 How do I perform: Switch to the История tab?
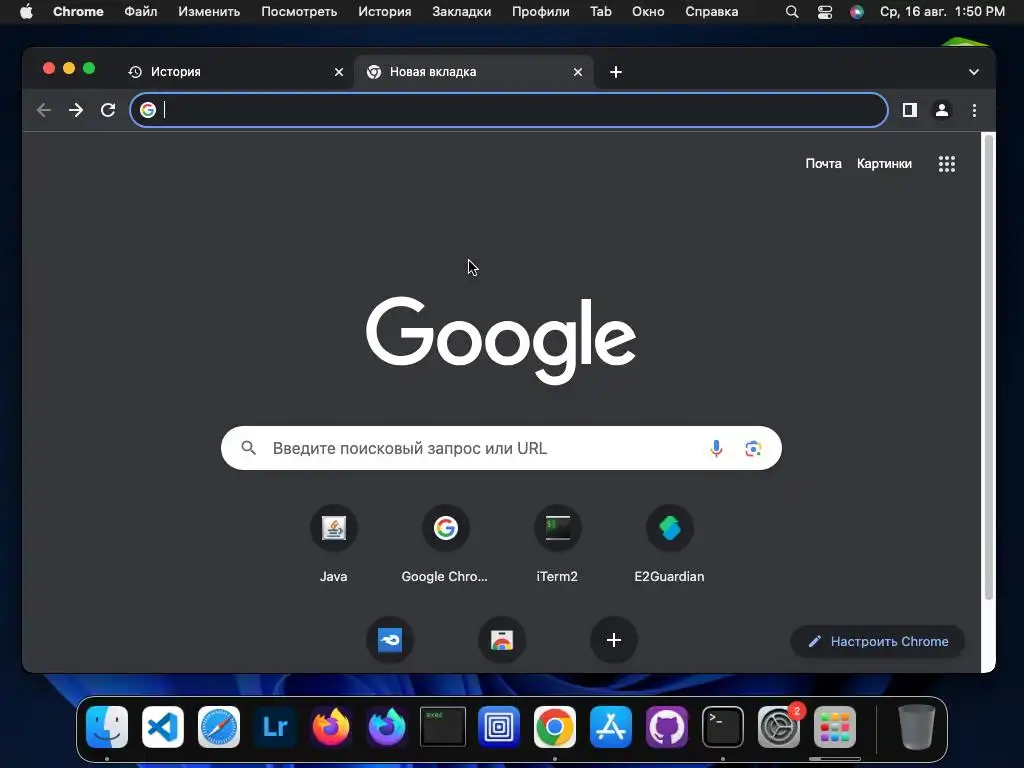[x=235, y=72]
